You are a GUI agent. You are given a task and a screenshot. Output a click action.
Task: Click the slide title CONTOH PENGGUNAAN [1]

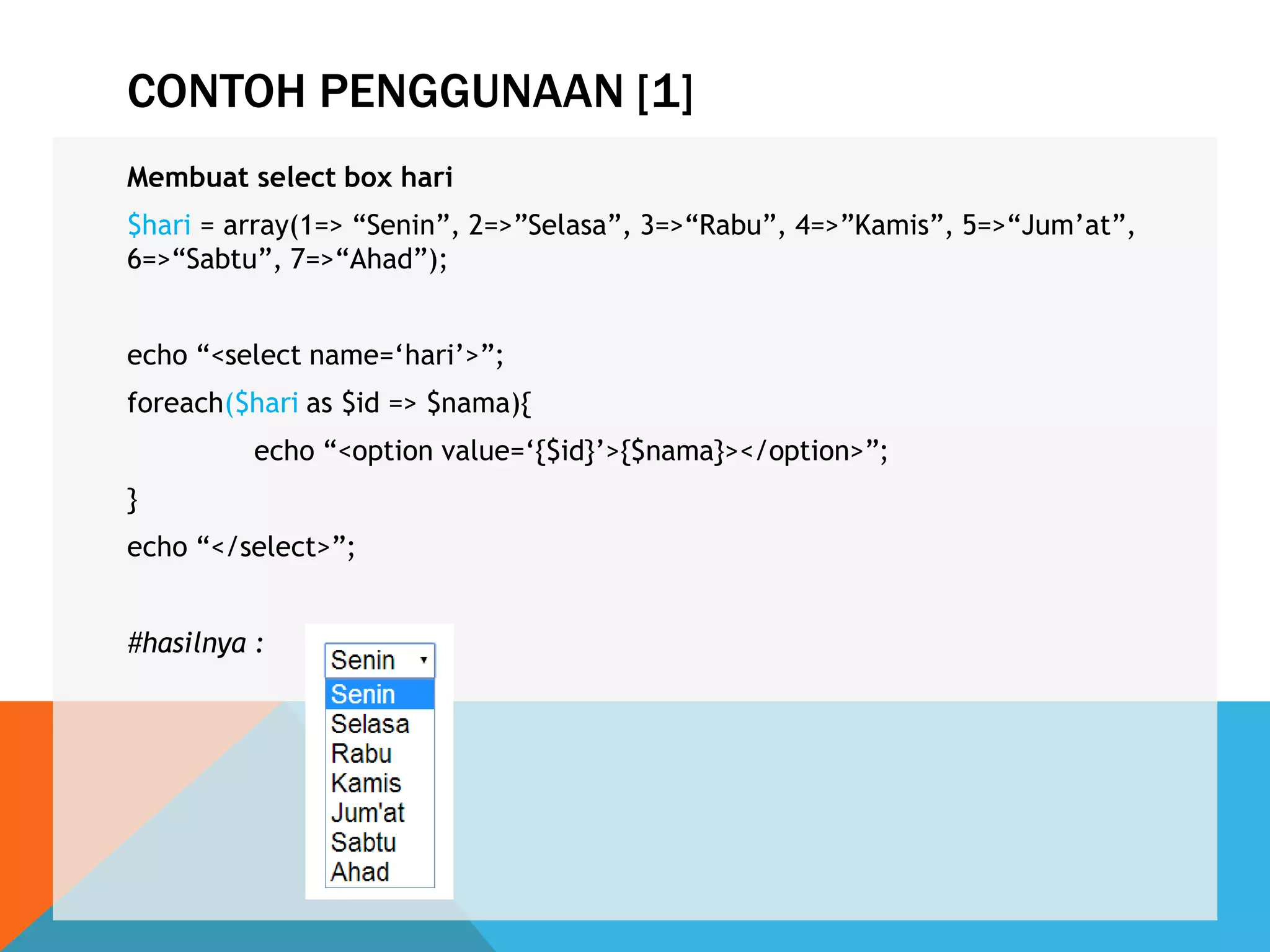click(410, 92)
